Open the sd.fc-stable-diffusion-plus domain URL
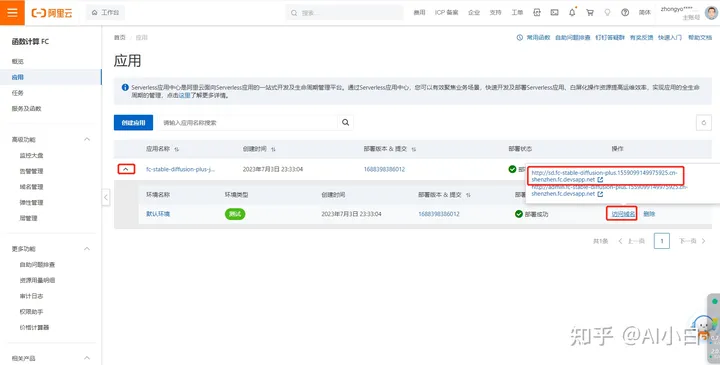This screenshot has height=365, width=720. [604, 176]
